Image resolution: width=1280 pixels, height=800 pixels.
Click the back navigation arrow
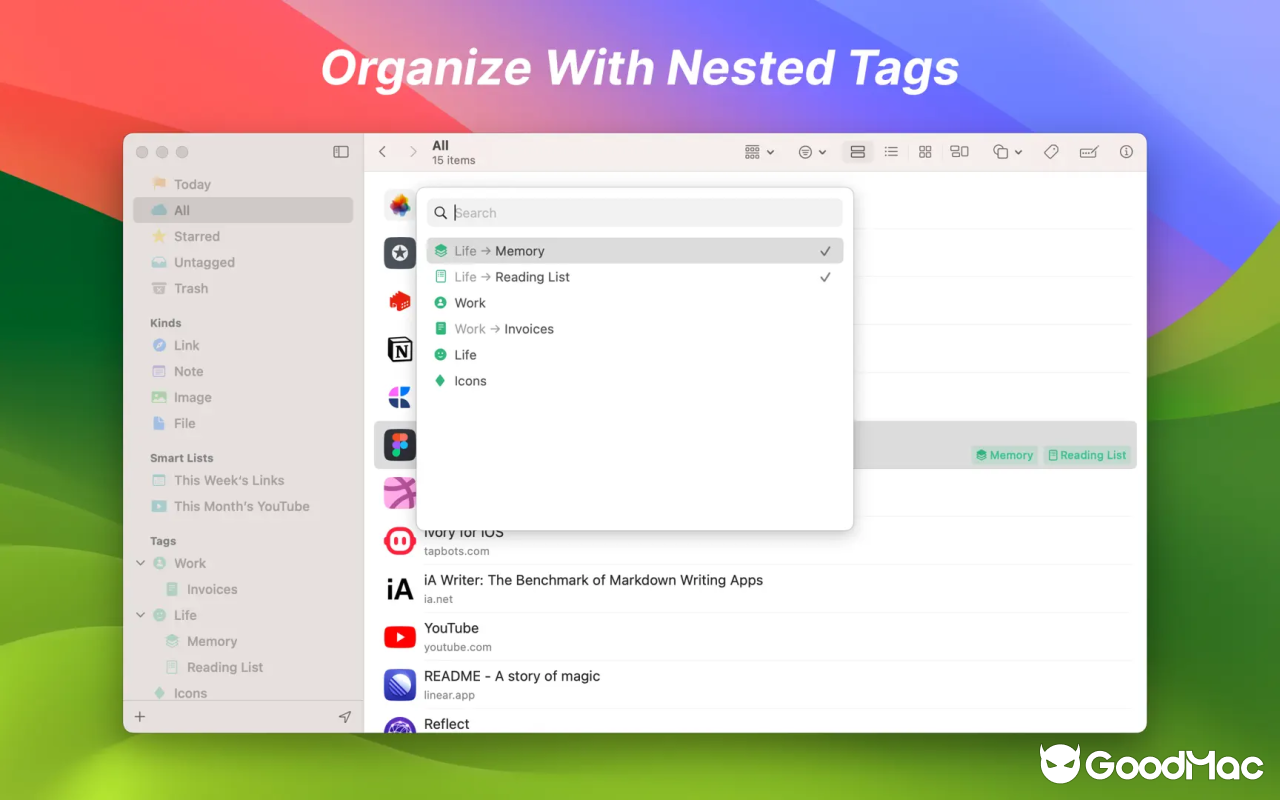click(382, 151)
